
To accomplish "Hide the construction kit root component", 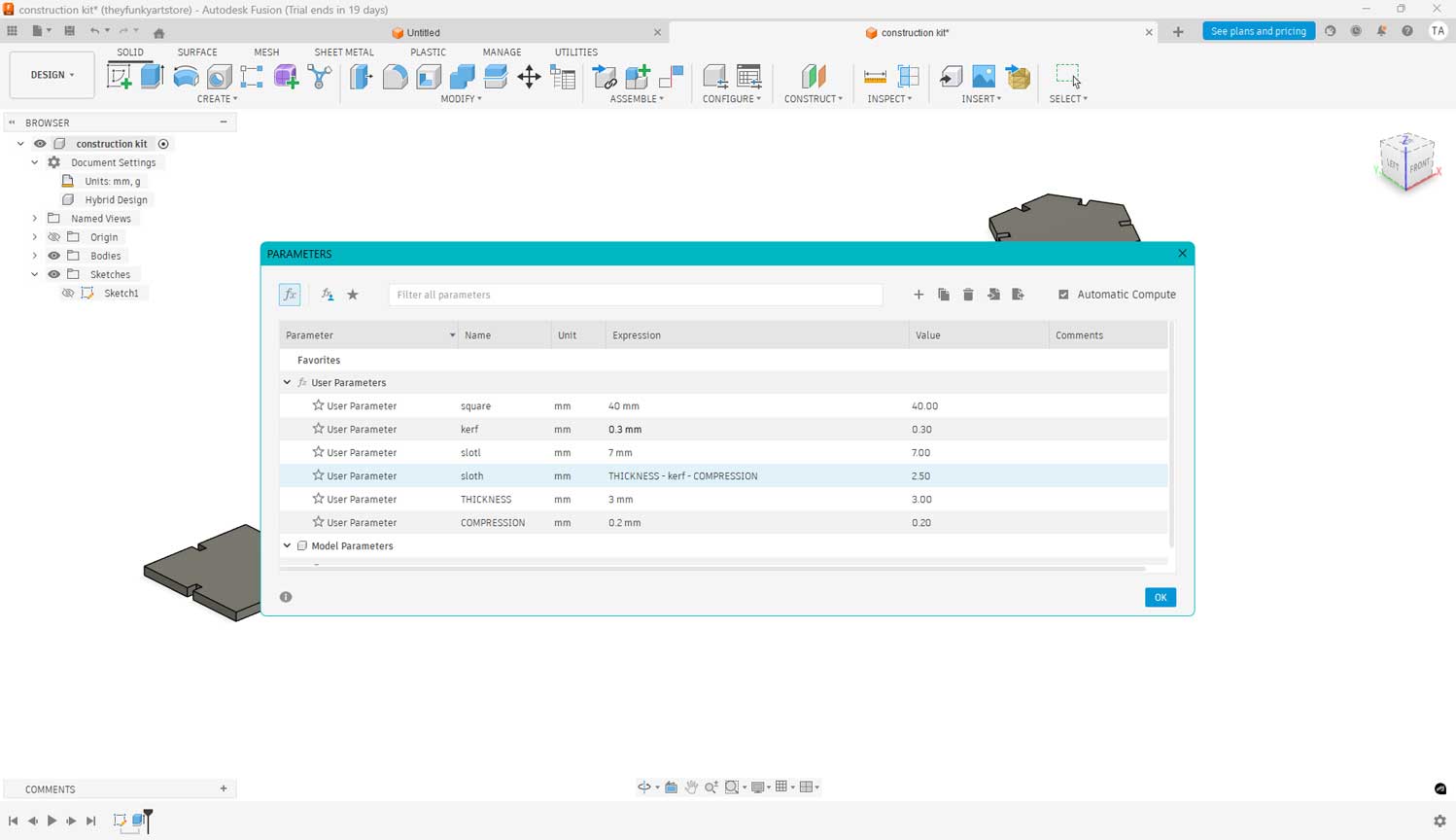I will 40,144.
